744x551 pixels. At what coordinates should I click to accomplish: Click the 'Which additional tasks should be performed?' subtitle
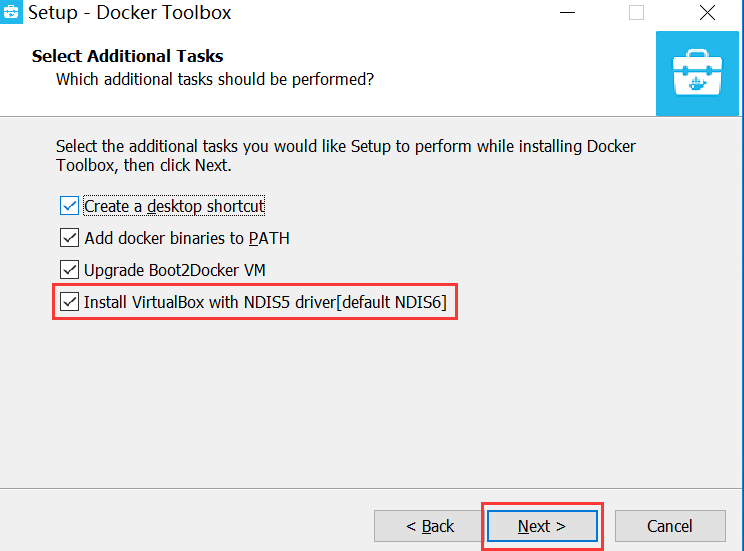[x=215, y=79]
